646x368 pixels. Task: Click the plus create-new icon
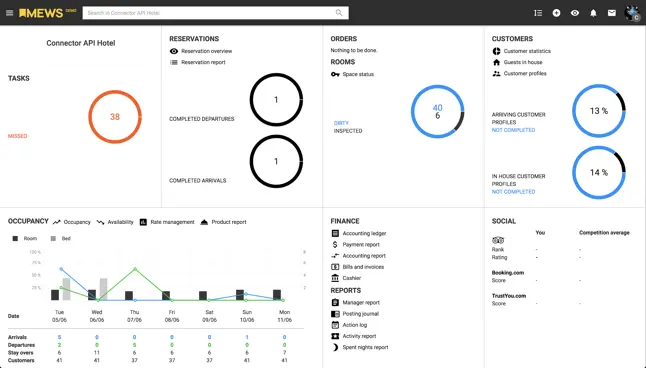click(x=556, y=13)
